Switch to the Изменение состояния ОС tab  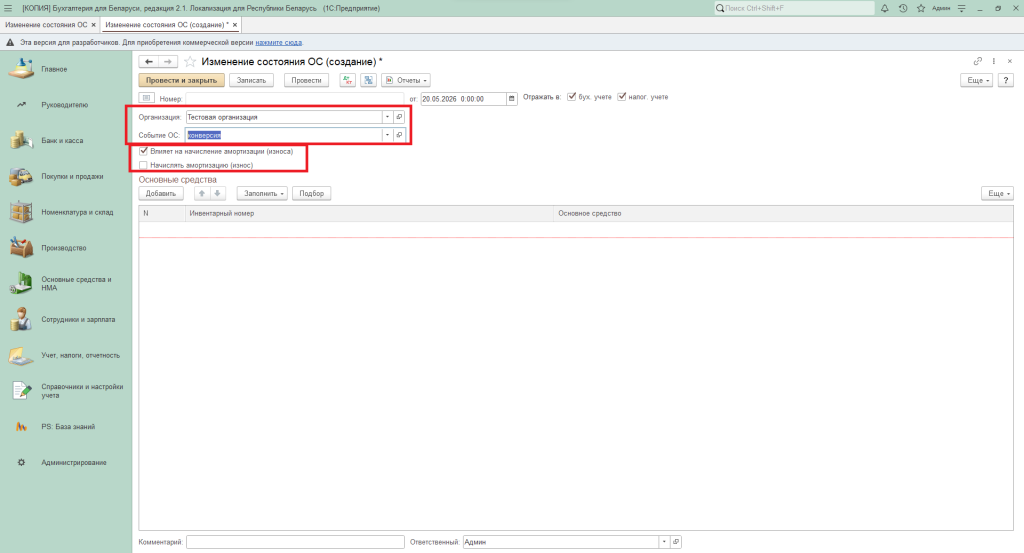46,25
